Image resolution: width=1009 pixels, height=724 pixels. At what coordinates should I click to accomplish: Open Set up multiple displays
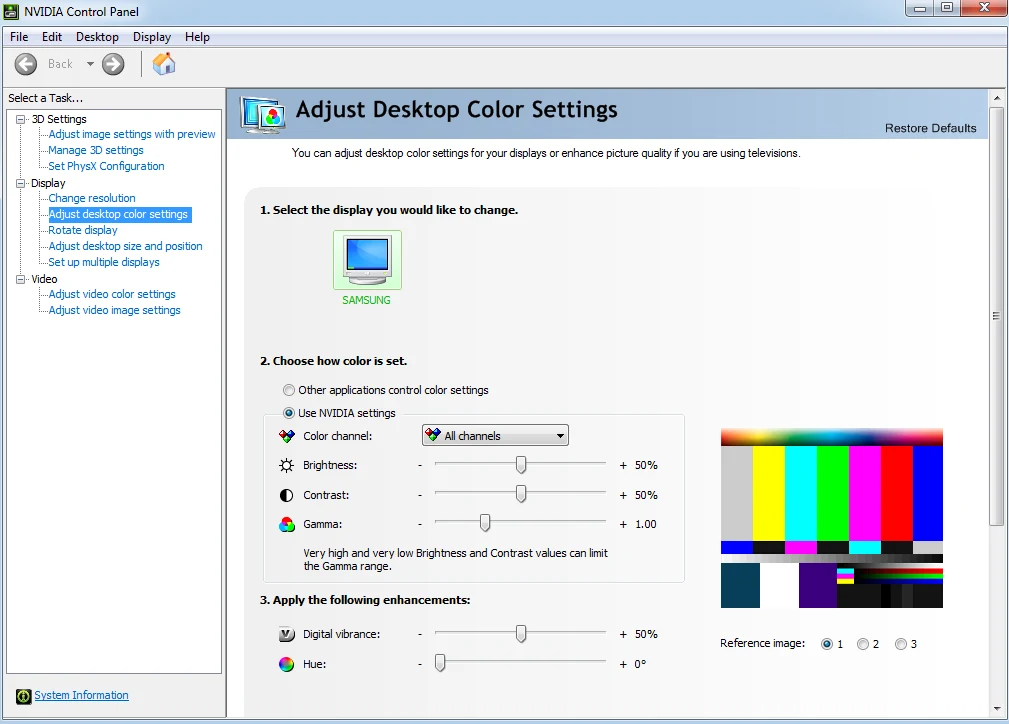click(104, 262)
